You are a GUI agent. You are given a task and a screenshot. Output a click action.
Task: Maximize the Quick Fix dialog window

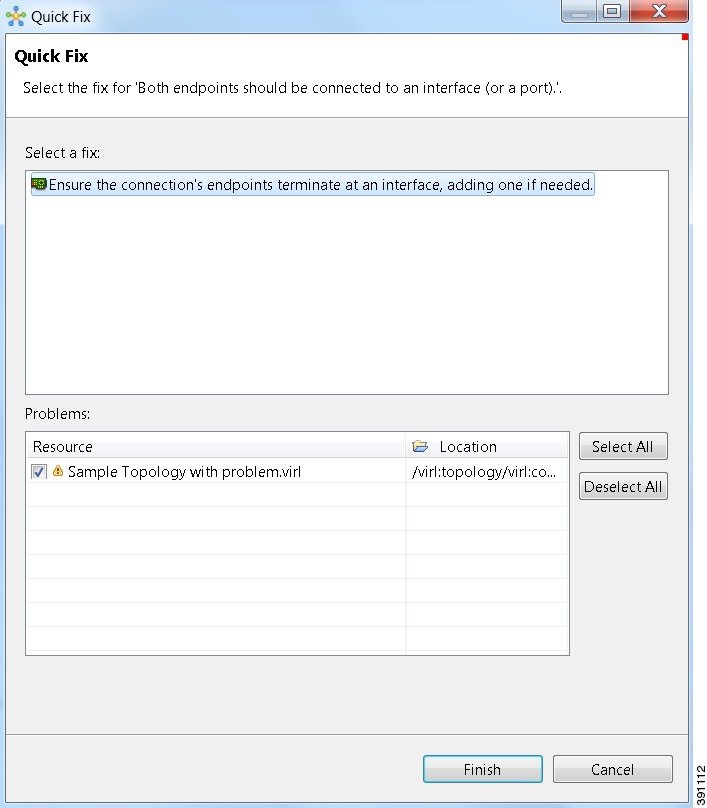tap(612, 12)
